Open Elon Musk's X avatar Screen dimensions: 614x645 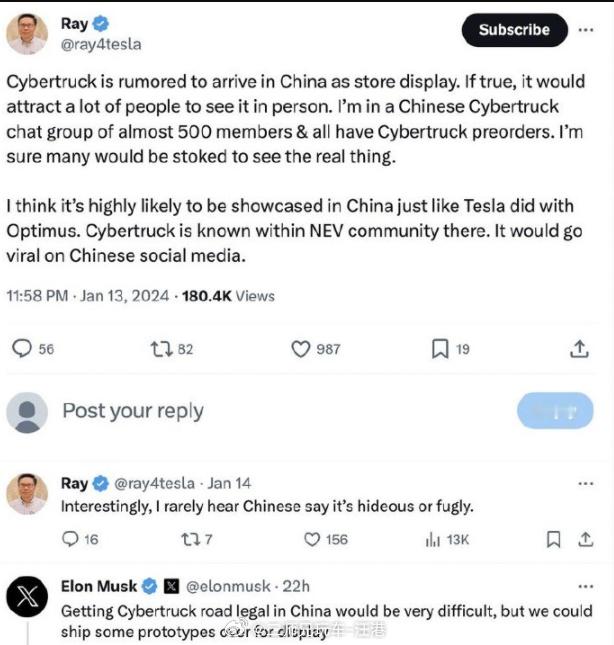(27, 597)
